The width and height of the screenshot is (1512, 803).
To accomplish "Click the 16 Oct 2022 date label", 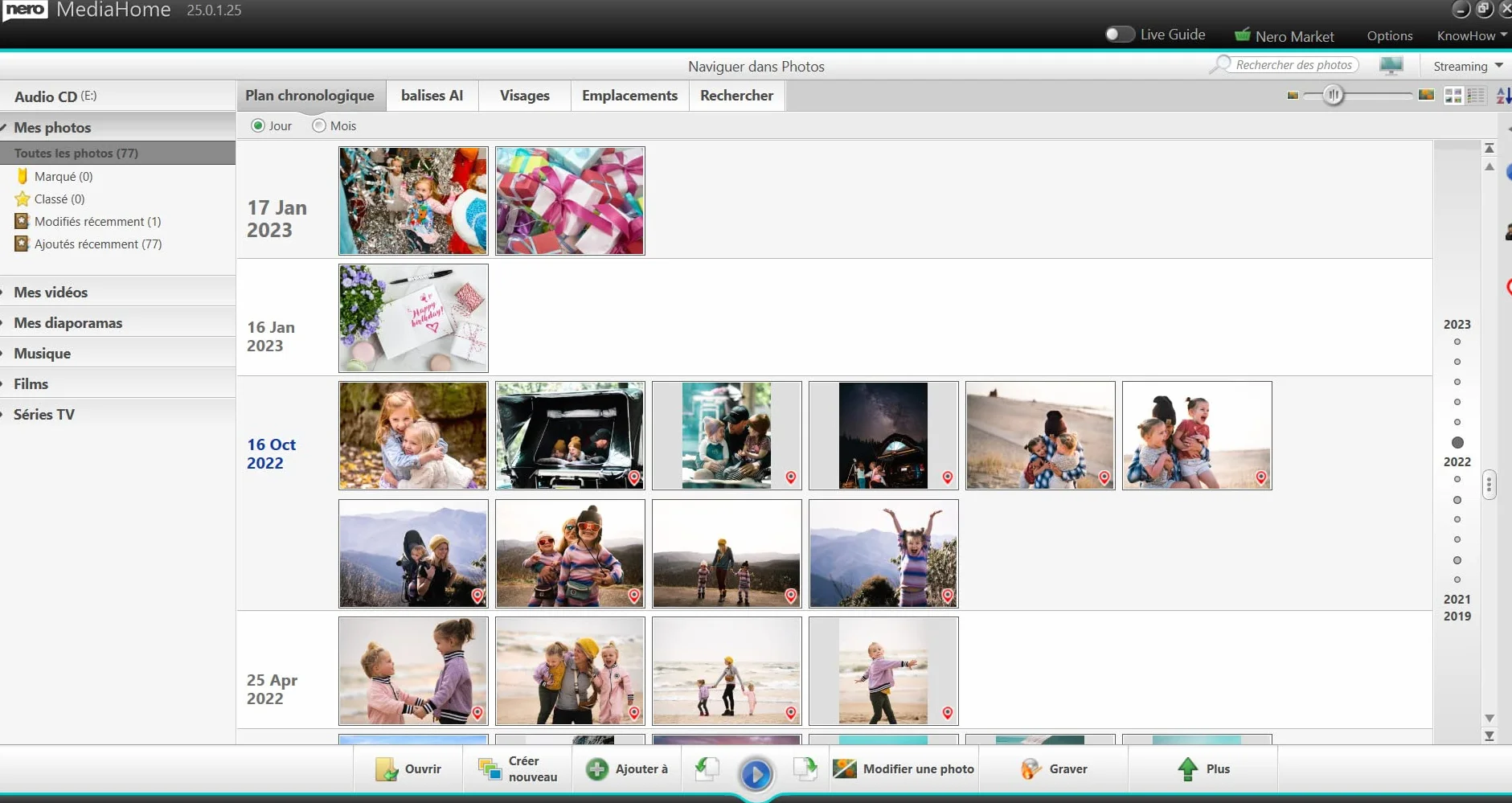I will click(x=271, y=453).
